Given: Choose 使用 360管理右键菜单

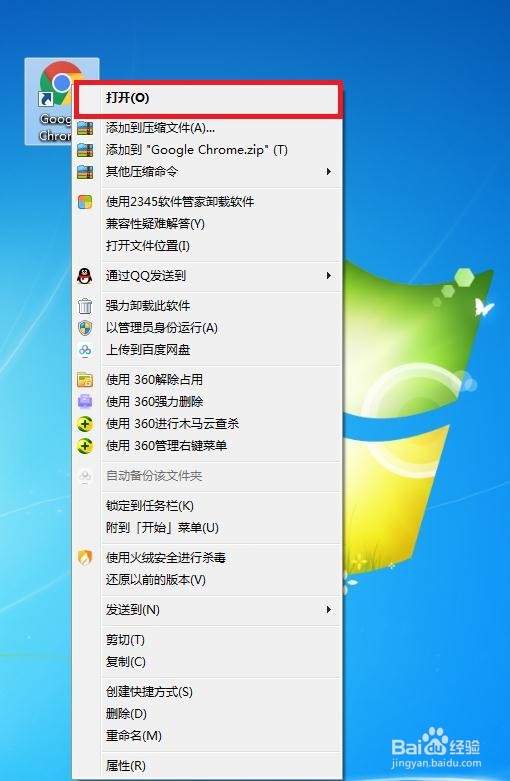Looking at the screenshot, I should (x=208, y=446).
